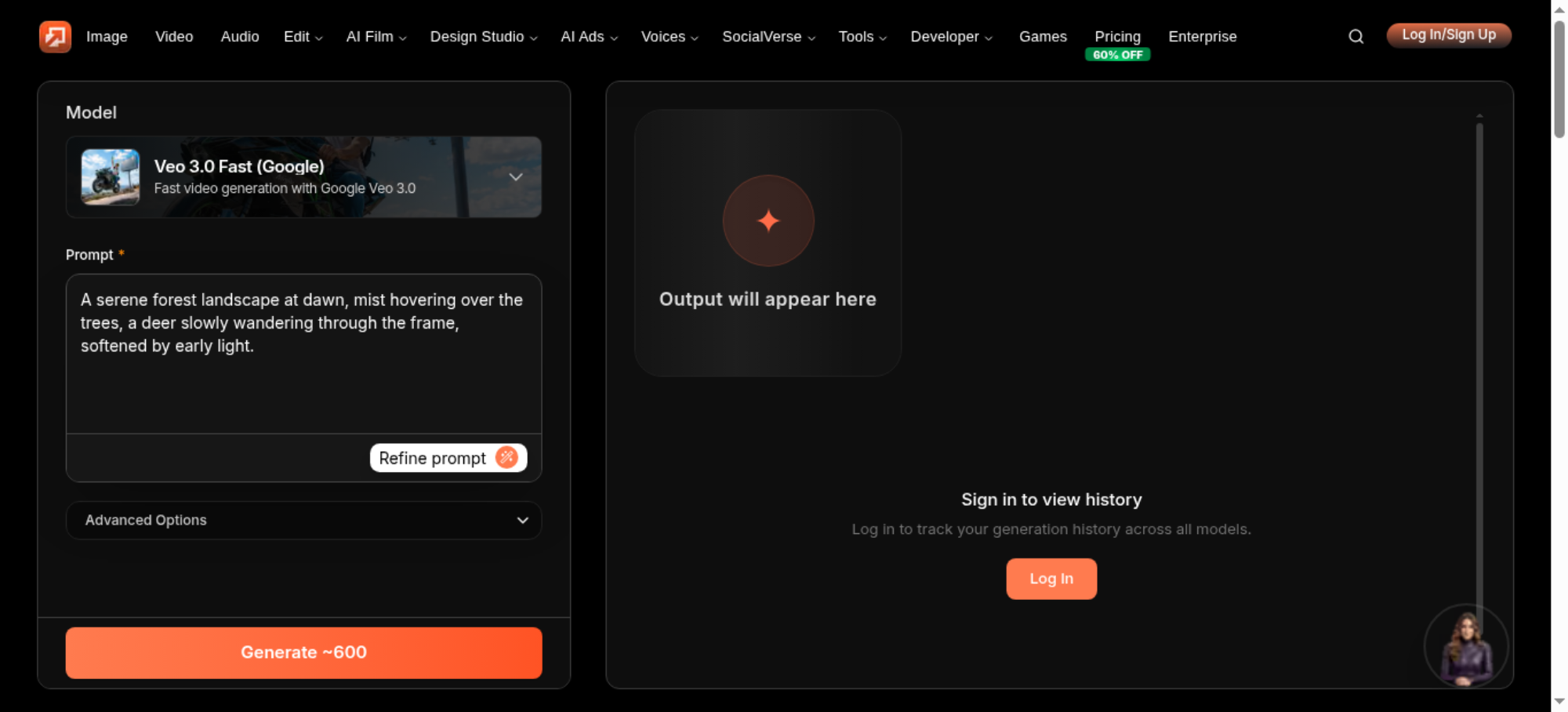Click the orange Log In history button
Viewport: 1568px width, 712px height.
pos(1051,579)
